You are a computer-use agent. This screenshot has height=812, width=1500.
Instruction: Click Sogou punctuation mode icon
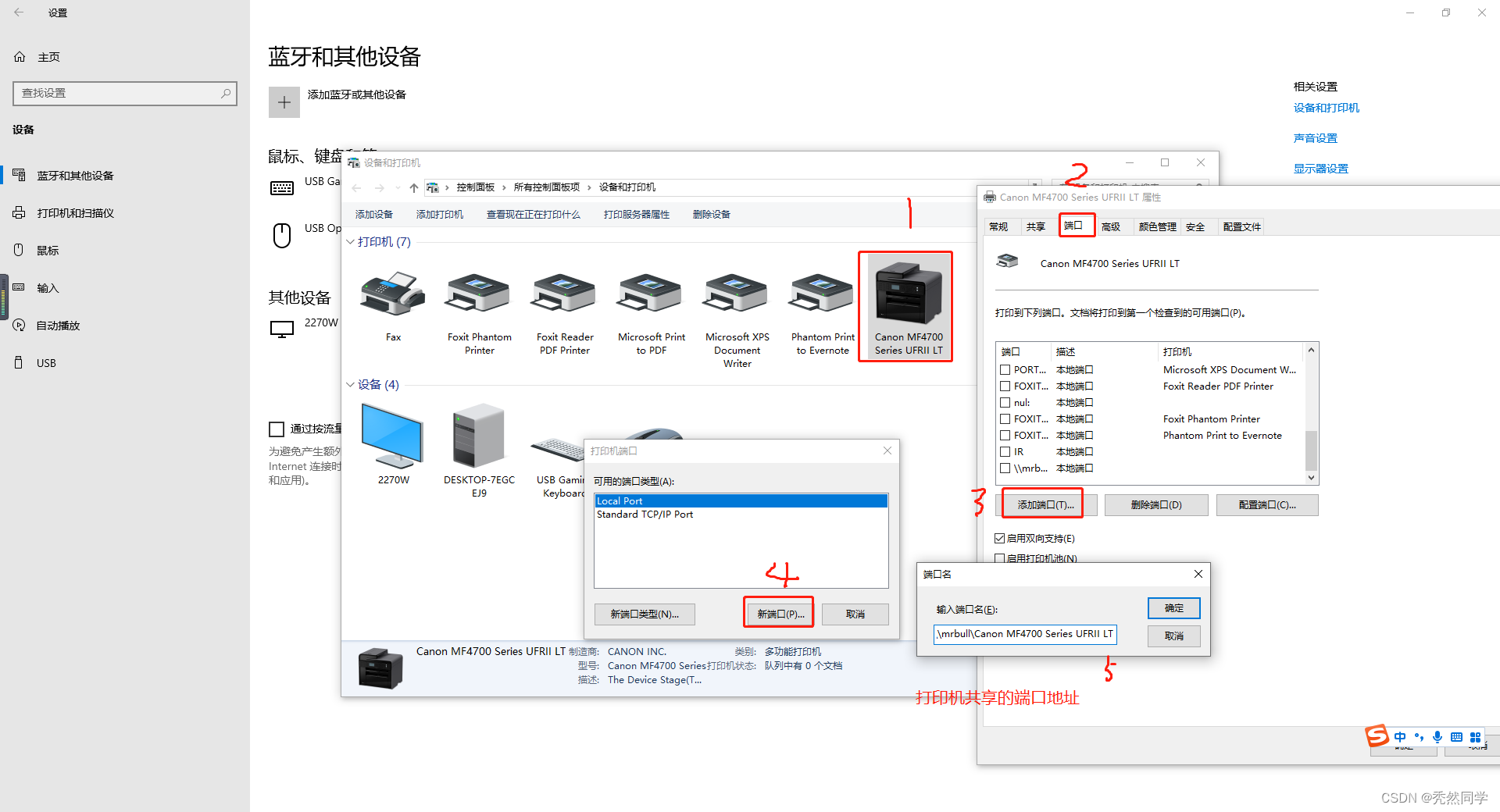click(x=1419, y=737)
